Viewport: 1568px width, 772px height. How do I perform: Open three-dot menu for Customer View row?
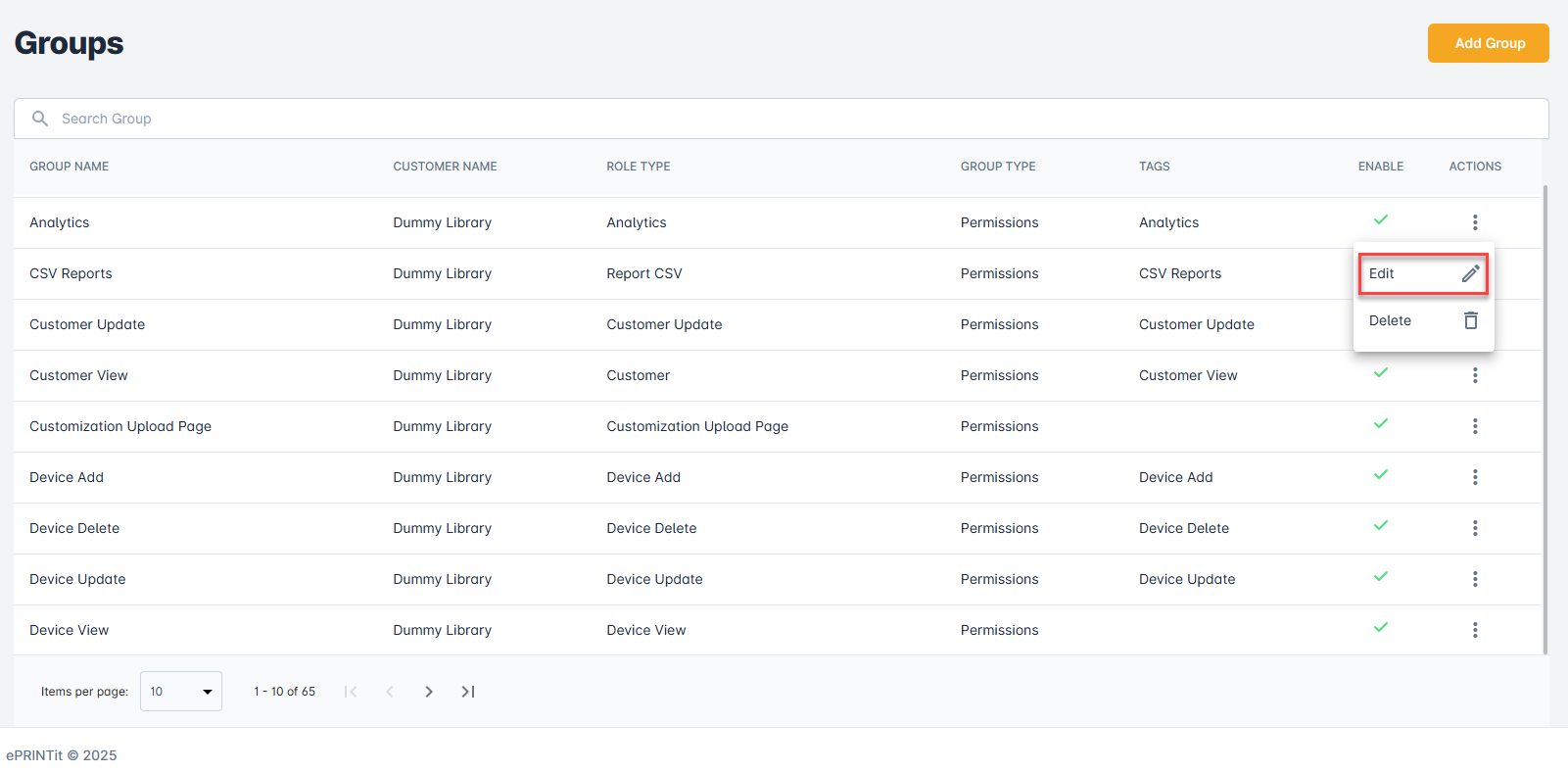click(1475, 375)
